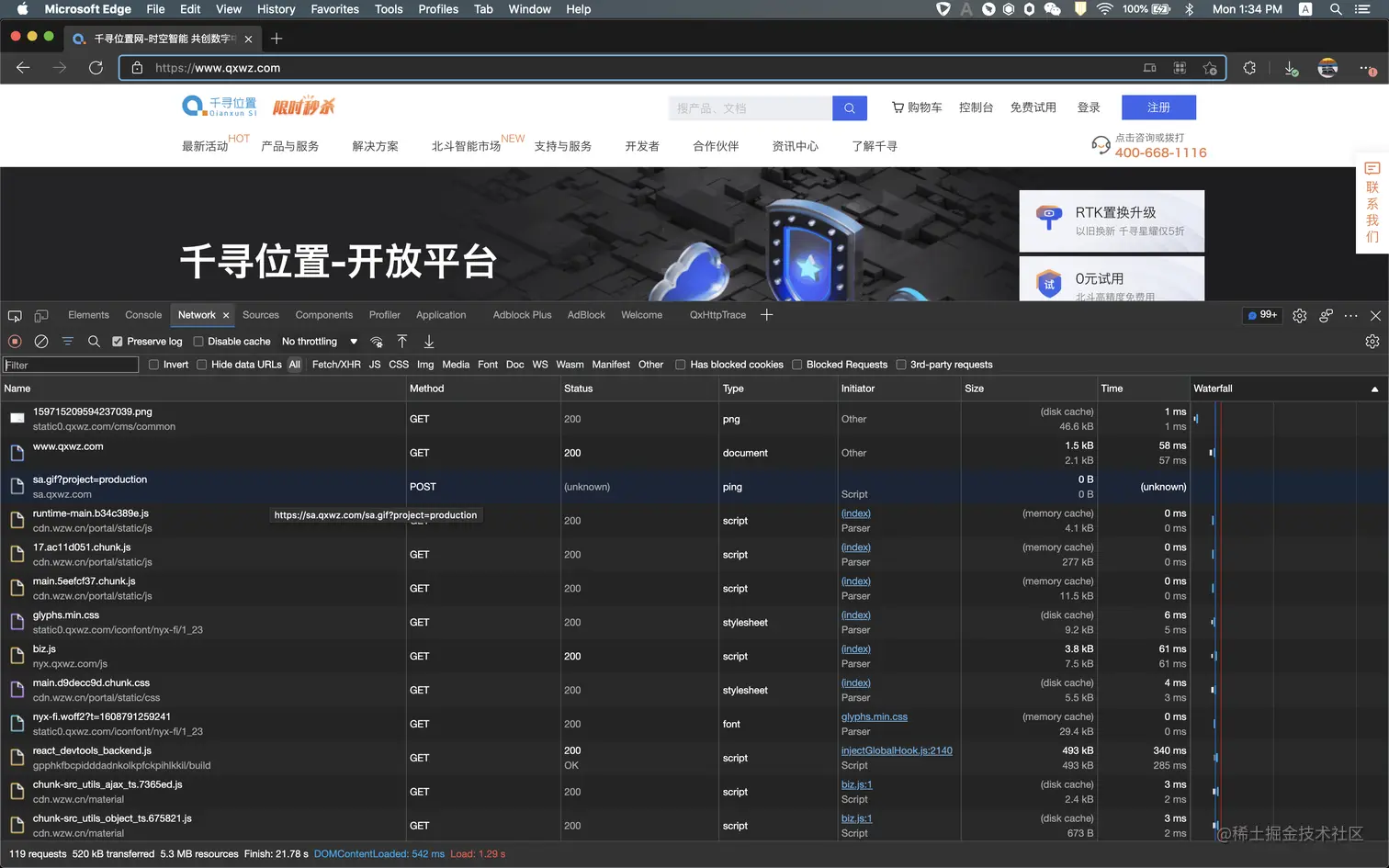Check the 3rd-party requests checkbox
1389x868 pixels.
901,365
